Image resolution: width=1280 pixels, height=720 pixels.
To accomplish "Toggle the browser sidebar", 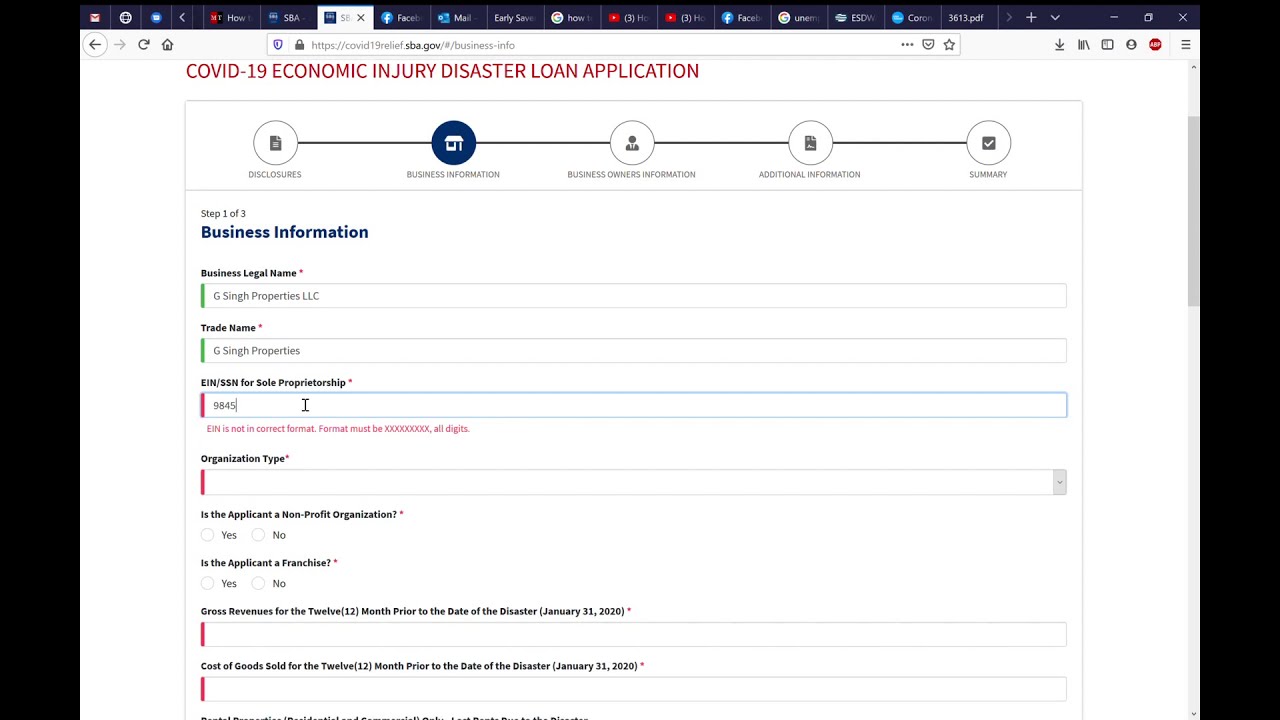I will click(x=1108, y=45).
